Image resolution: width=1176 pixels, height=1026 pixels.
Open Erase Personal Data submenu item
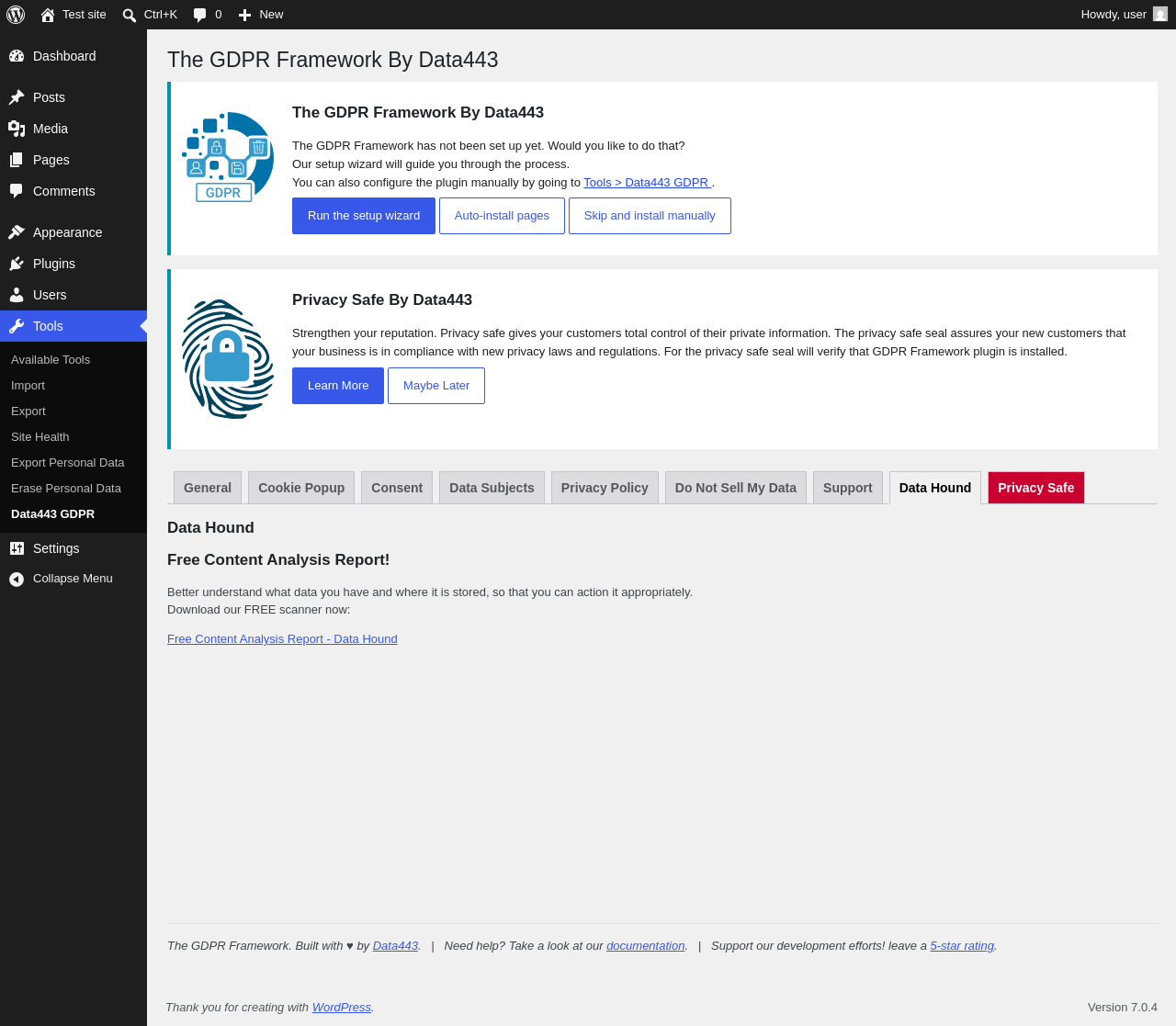coord(73,489)
